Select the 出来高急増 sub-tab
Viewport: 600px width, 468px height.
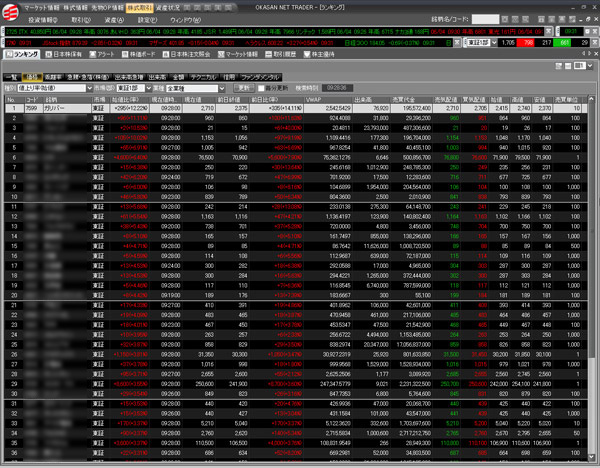(129, 77)
